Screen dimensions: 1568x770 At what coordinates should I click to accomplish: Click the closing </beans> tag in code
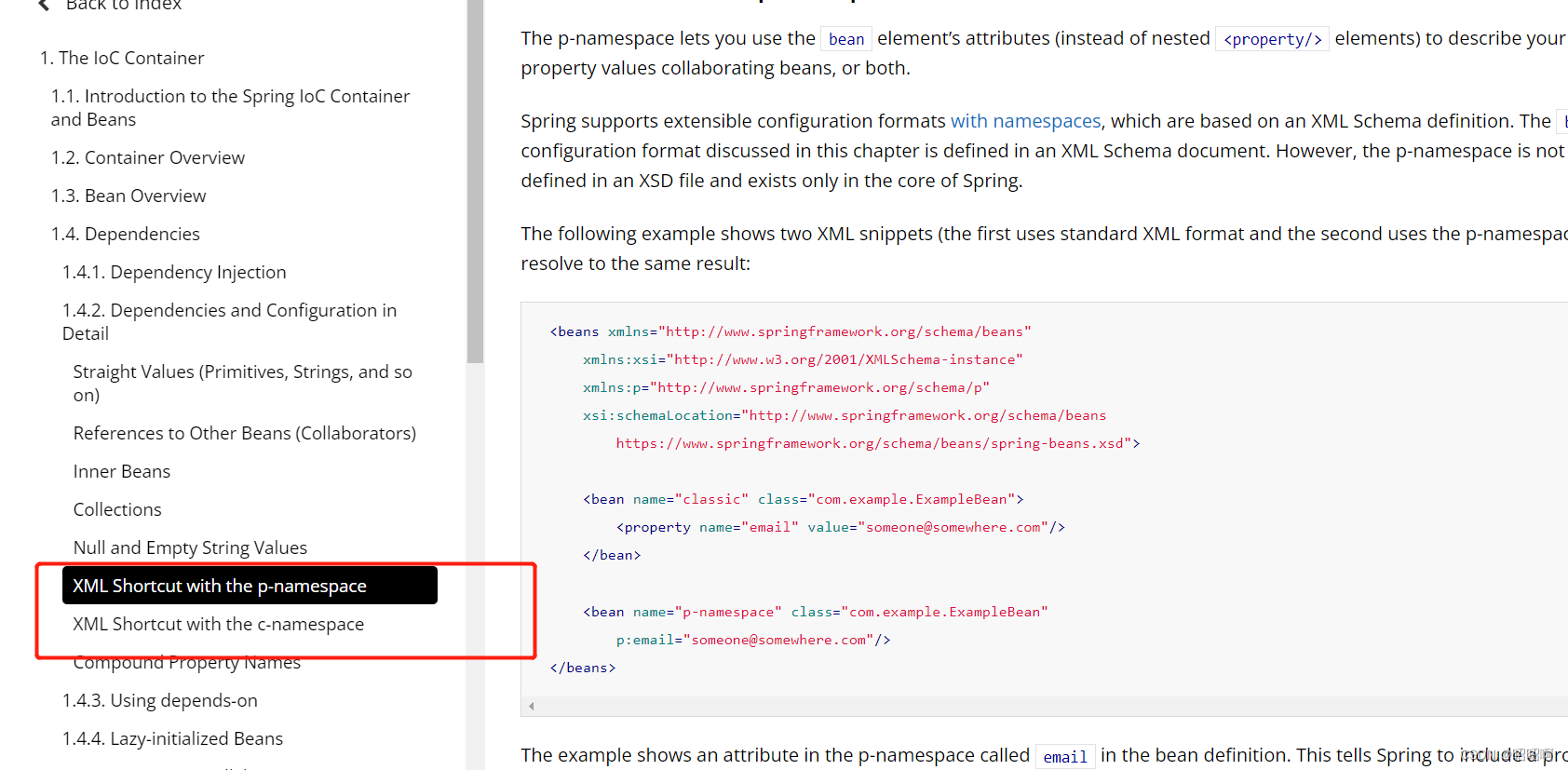tap(582, 668)
